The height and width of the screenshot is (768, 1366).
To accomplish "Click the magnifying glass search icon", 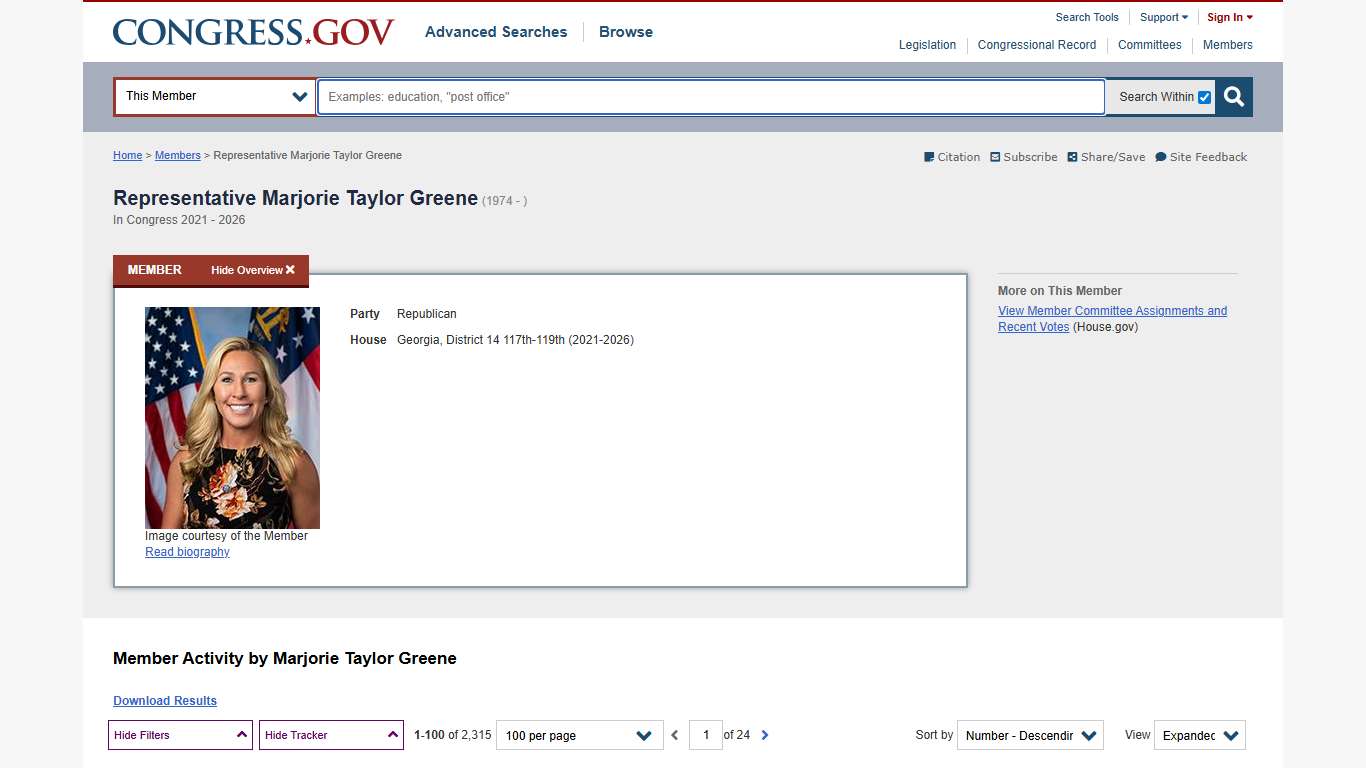I will (1233, 97).
